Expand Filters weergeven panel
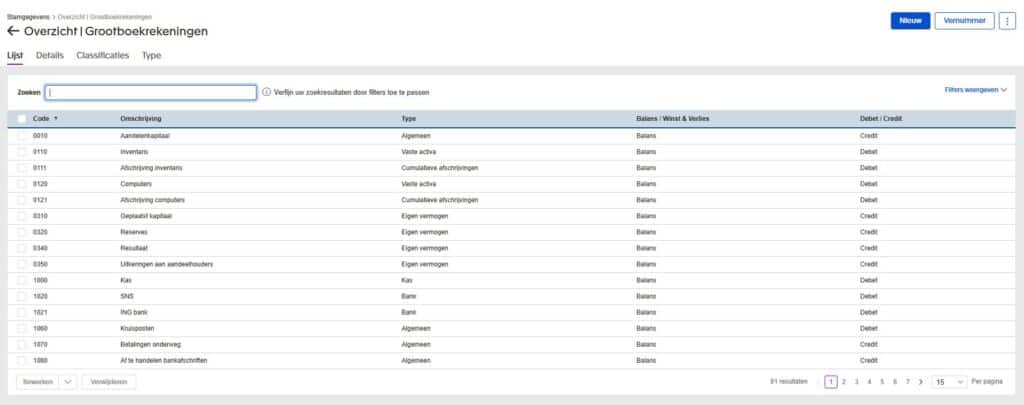The height and width of the screenshot is (405, 1024). pos(975,90)
